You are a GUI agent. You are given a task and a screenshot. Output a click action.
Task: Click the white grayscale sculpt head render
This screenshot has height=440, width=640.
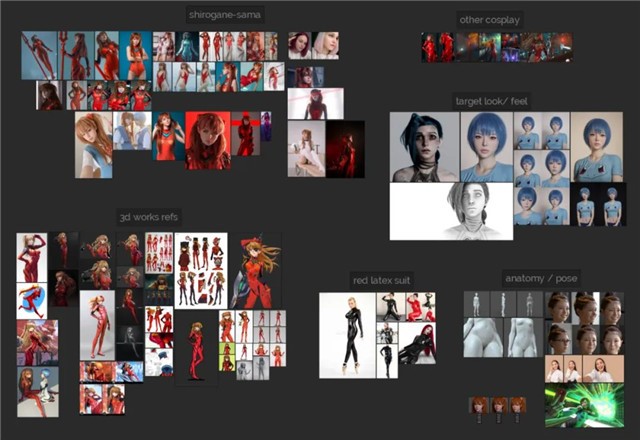(451, 211)
